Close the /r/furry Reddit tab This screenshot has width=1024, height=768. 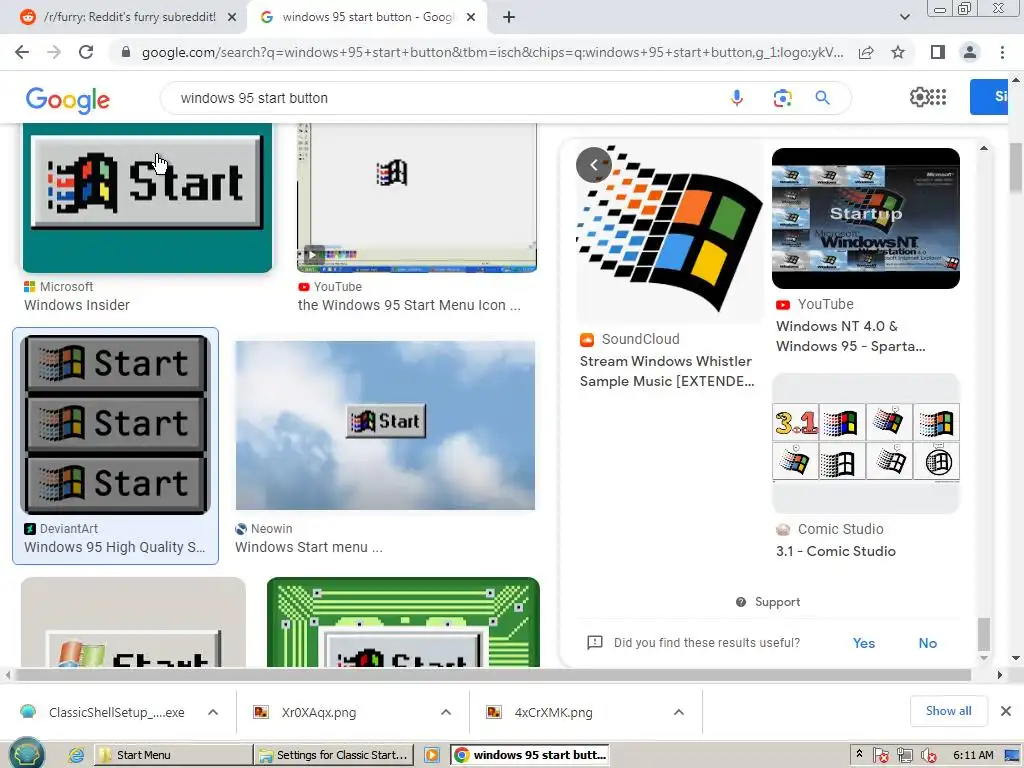point(232,17)
